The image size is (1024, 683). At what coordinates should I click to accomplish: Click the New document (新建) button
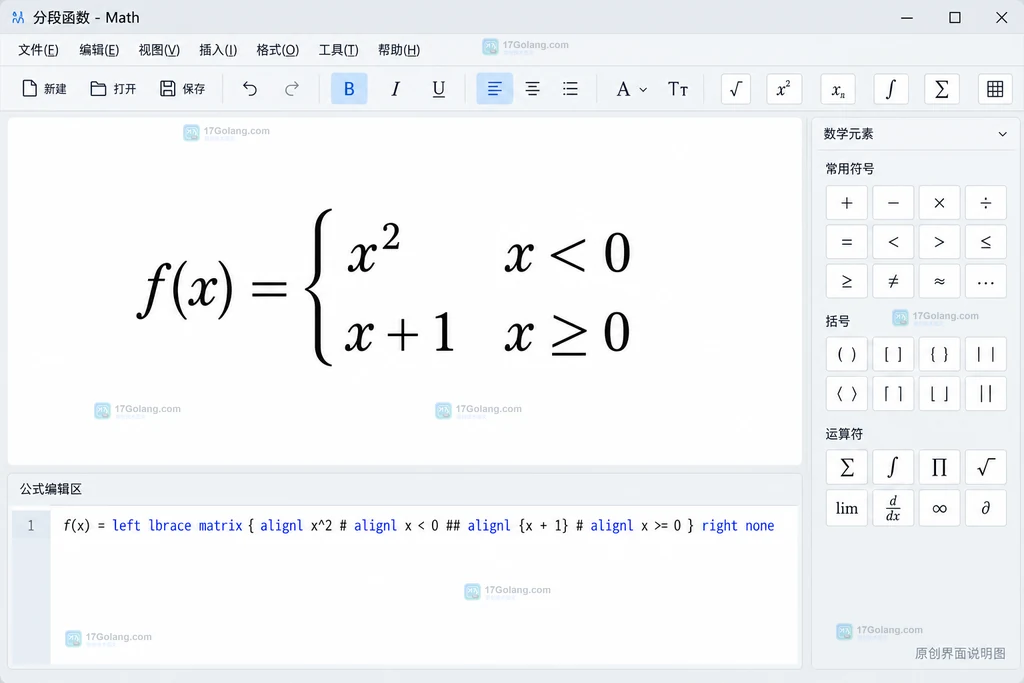pyautogui.click(x=44, y=89)
